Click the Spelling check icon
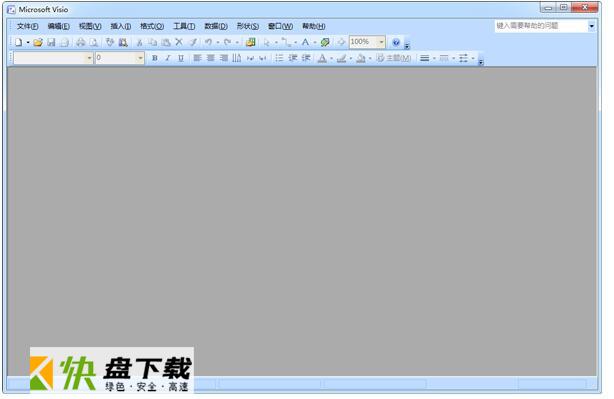Screen dimensions: 614x399 click(x=110, y=42)
